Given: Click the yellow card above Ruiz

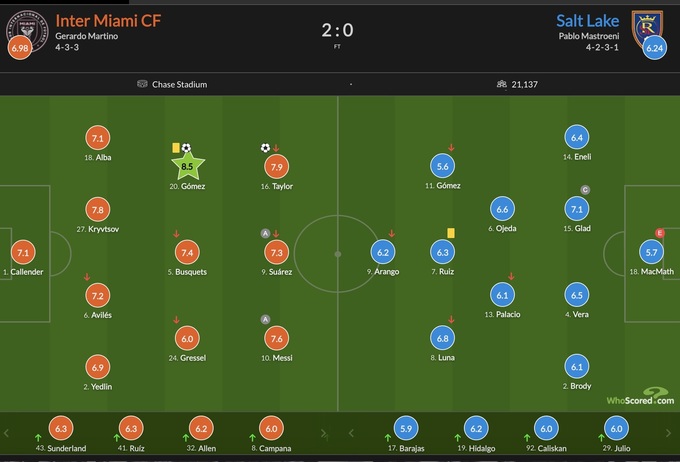Looking at the screenshot, I should (x=451, y=232).
